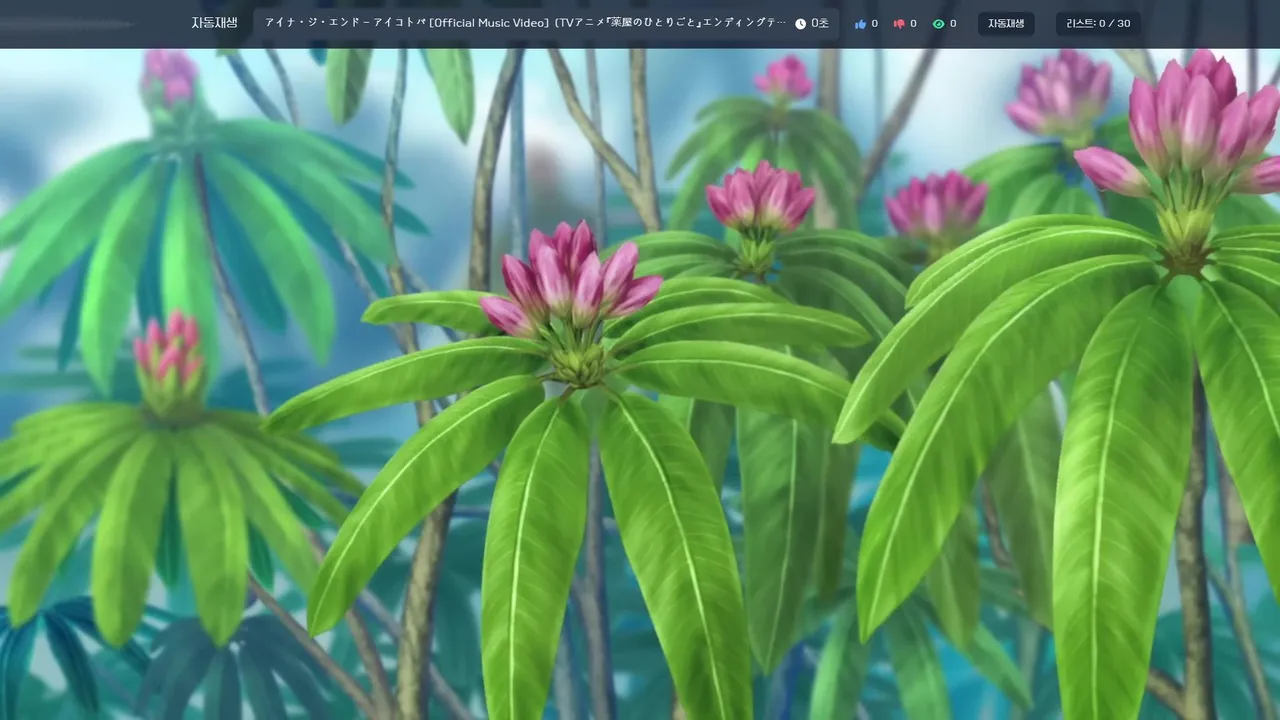Click the flower video playback area
1280x720 pixels.
[640, 384]
